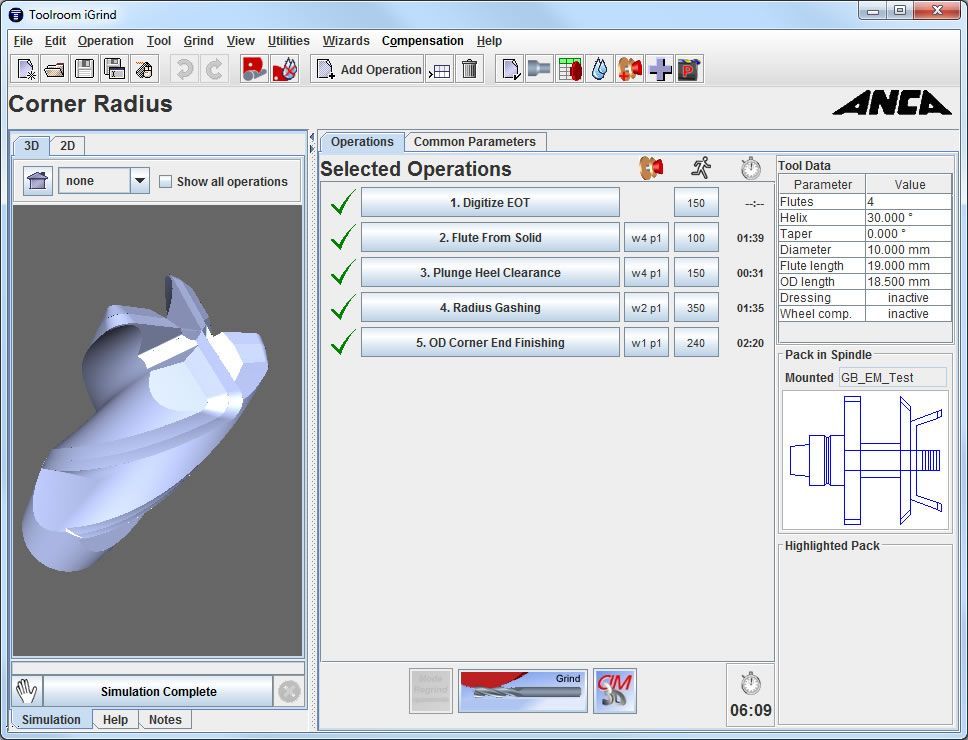Toggle checkmark for OD Corner End Finishing

click(343, 342)
